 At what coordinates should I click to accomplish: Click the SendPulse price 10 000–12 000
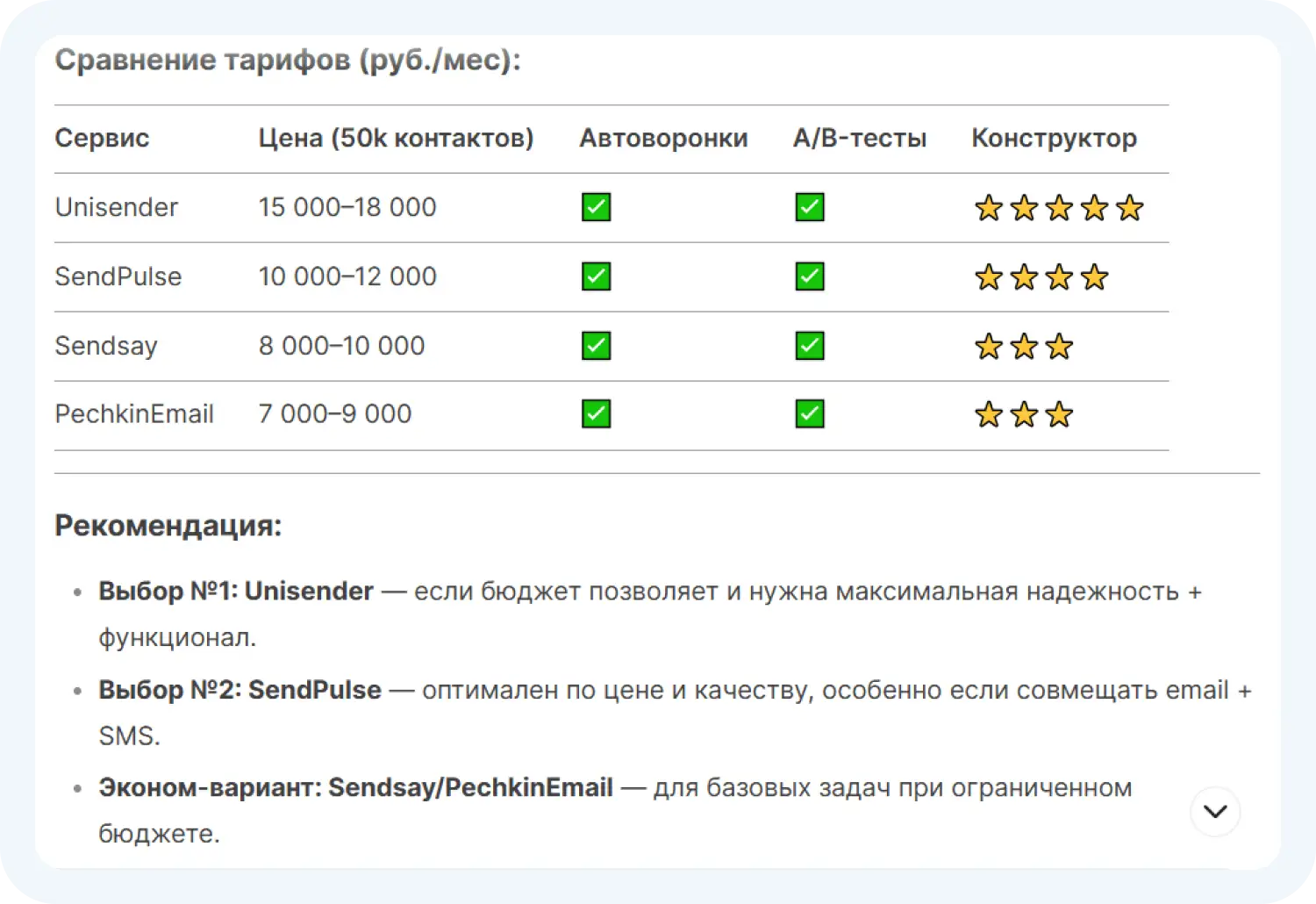click(x=347, y=277)
